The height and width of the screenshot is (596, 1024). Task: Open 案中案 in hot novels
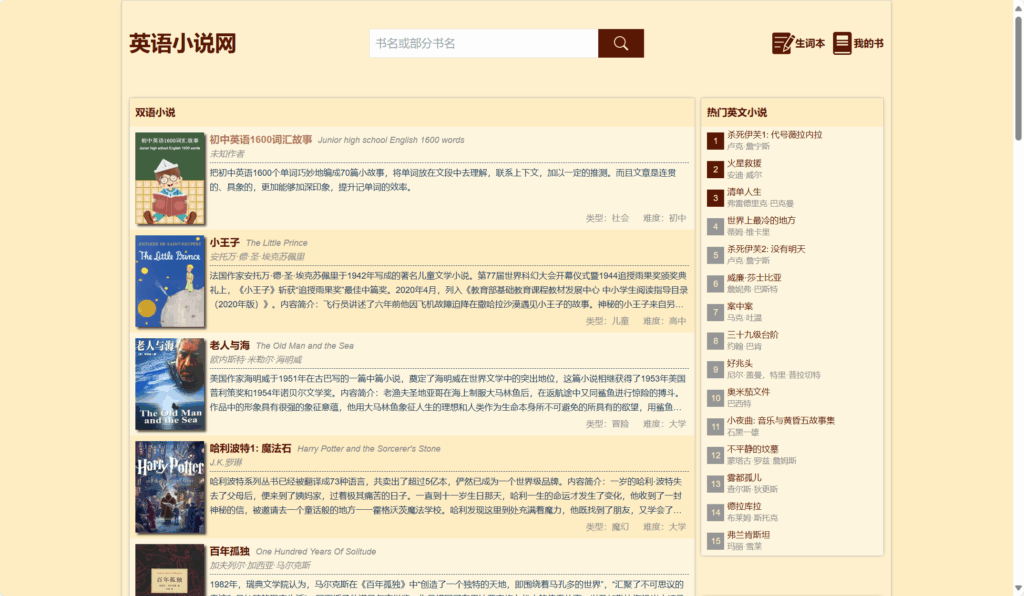739,306
